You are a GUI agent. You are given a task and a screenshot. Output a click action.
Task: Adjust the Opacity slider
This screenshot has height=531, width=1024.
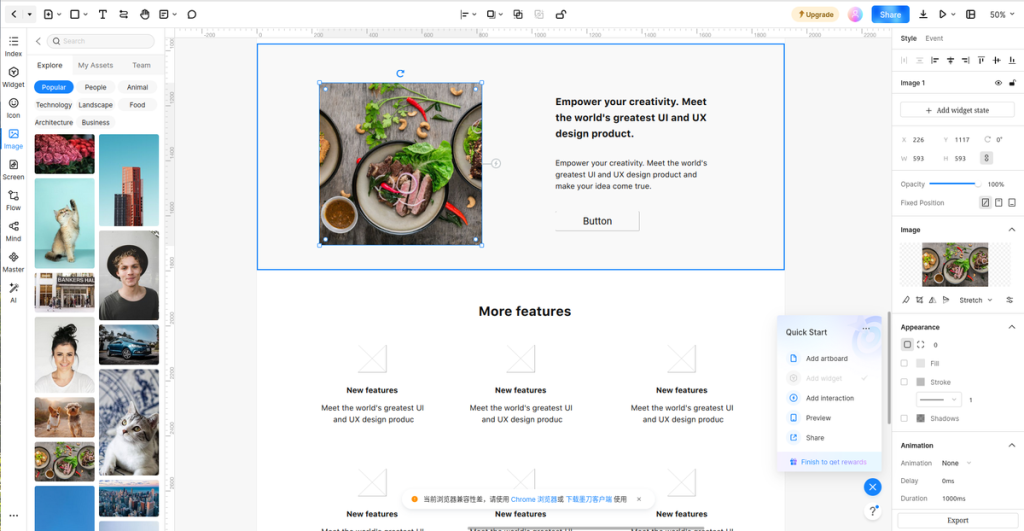point(954,184)
